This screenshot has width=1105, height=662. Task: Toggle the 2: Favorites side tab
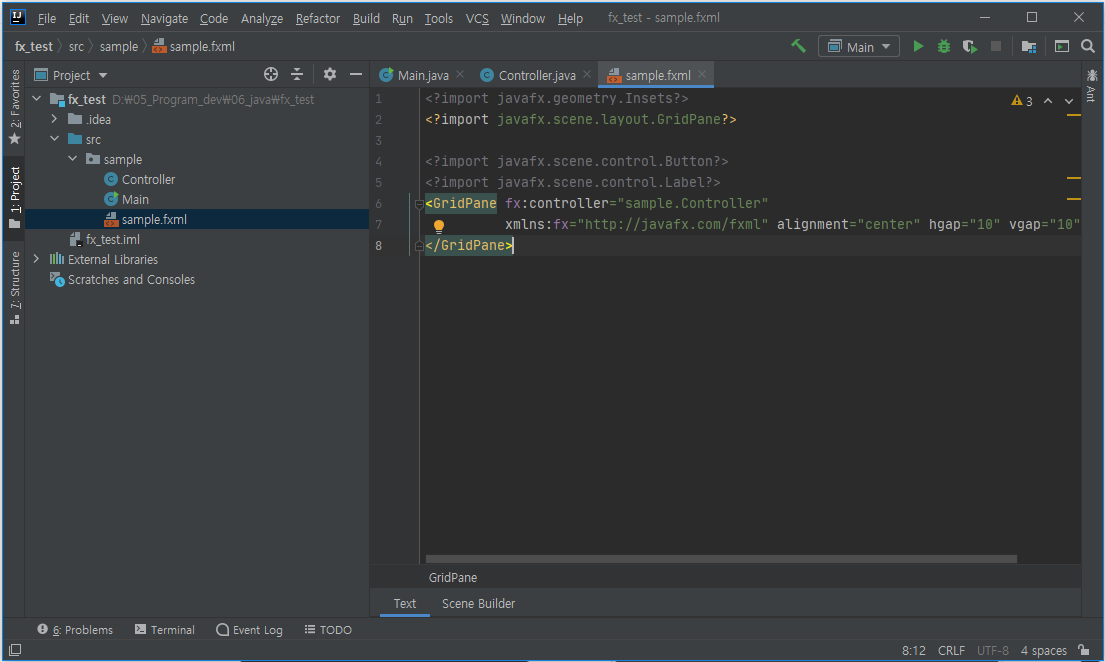pos(15,106)
